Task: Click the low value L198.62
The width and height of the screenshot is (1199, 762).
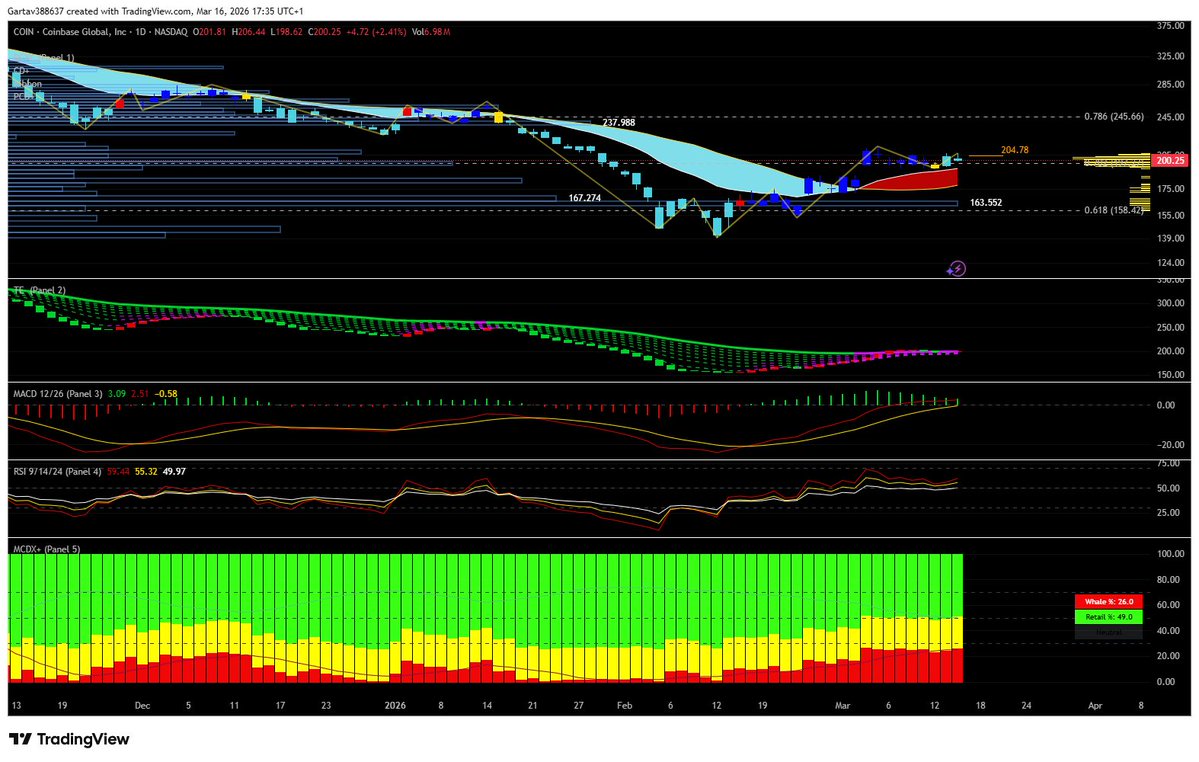Action: click(287, 32)
